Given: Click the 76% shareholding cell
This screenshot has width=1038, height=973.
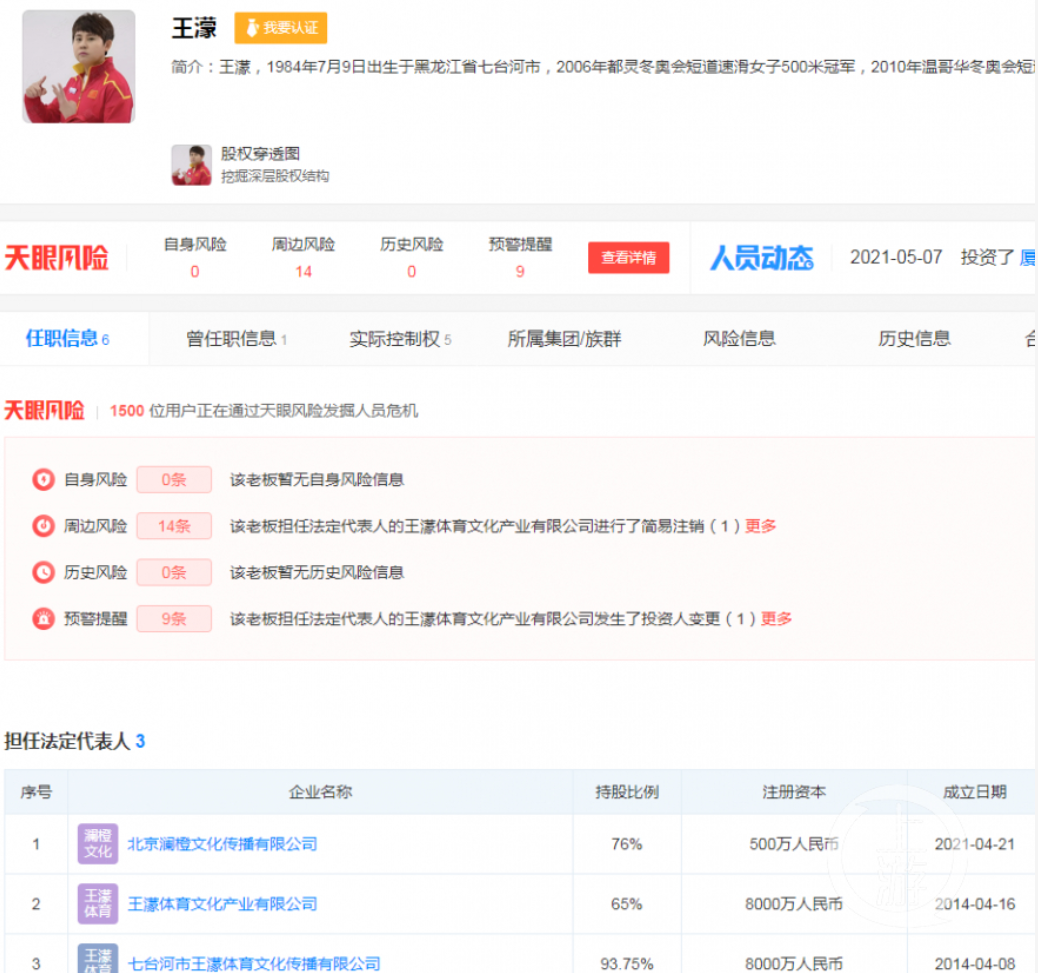Looking at the screenshot, I should tap(626, 844).
